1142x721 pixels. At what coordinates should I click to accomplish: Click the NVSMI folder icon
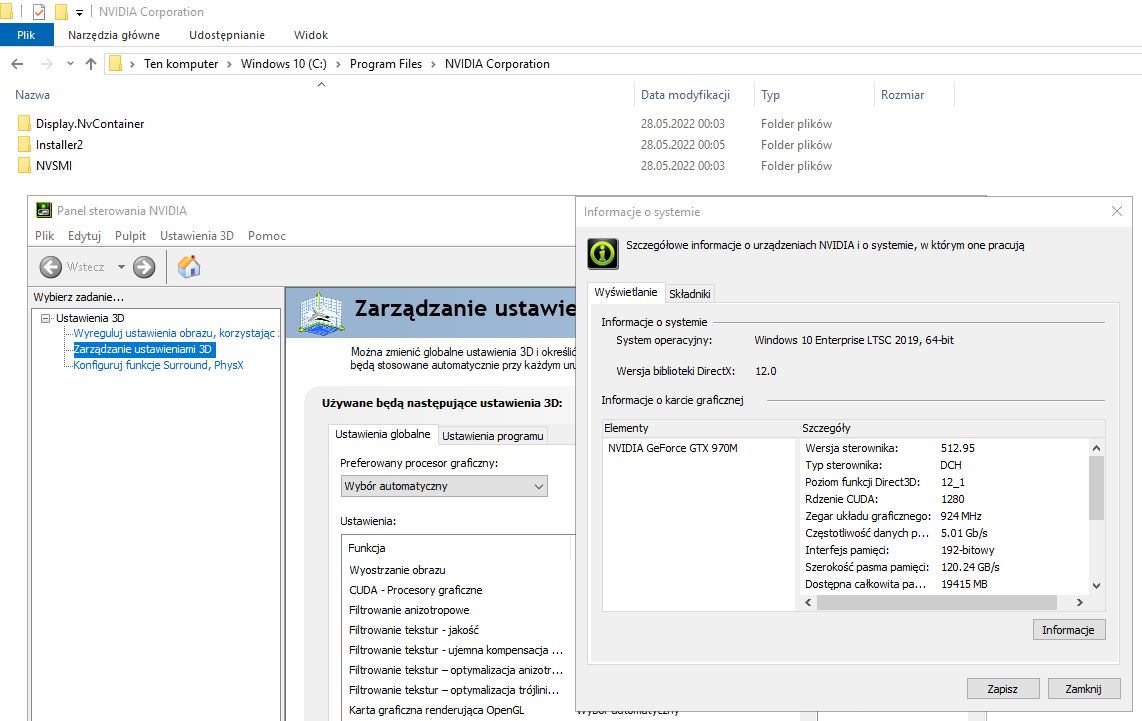click(24, 165)
